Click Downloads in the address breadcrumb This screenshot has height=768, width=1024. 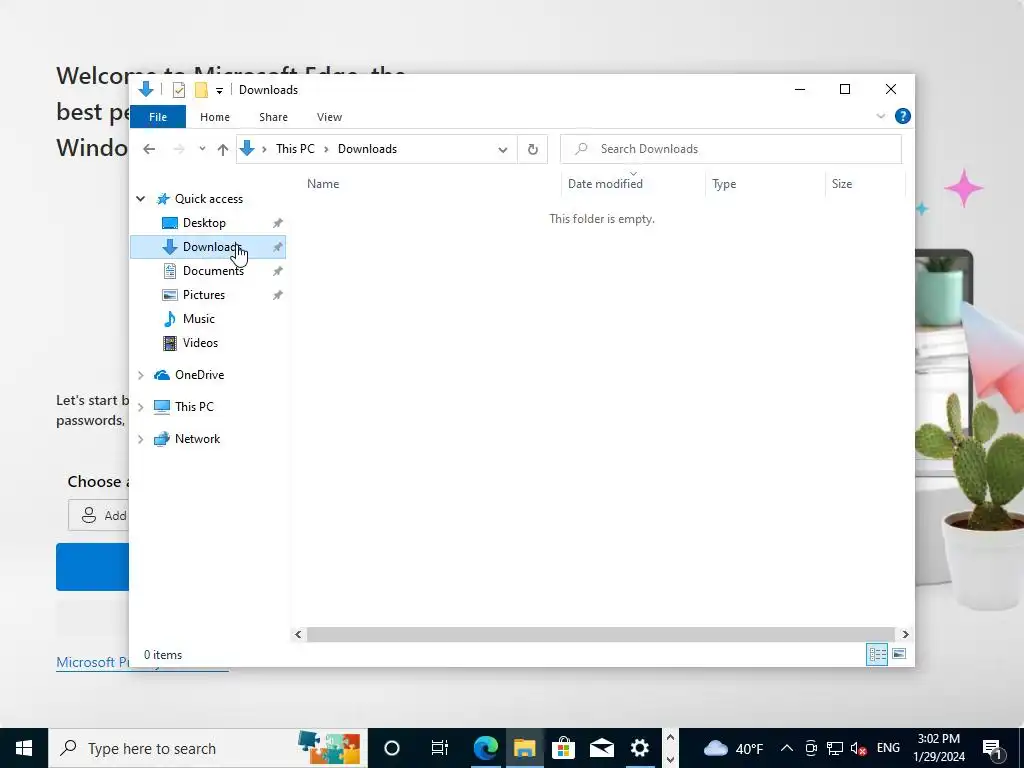[x=367, y=149]
